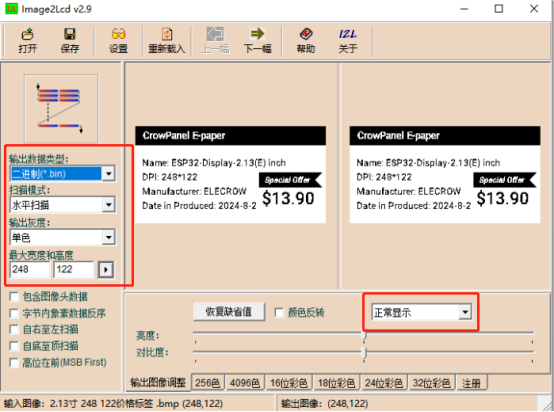Open the 输出灰度 dropdown showing 单色

[x=108, y=237]
